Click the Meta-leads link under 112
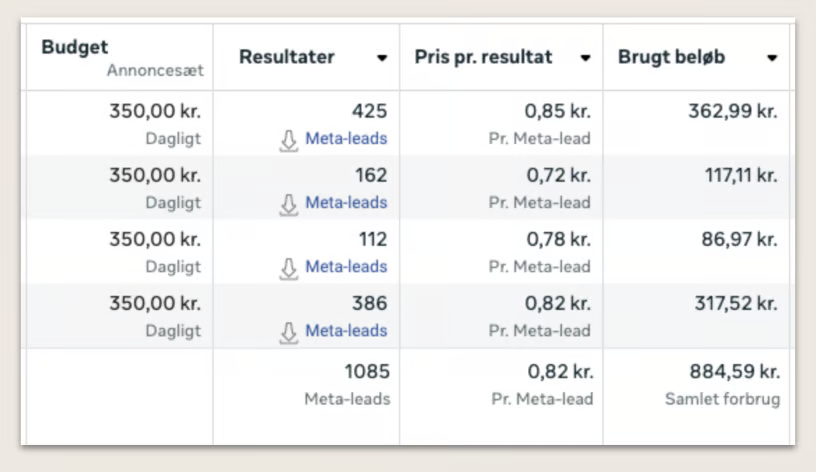Image resolution: width=816 pixels, height=472 pixels. pos(346,267)
